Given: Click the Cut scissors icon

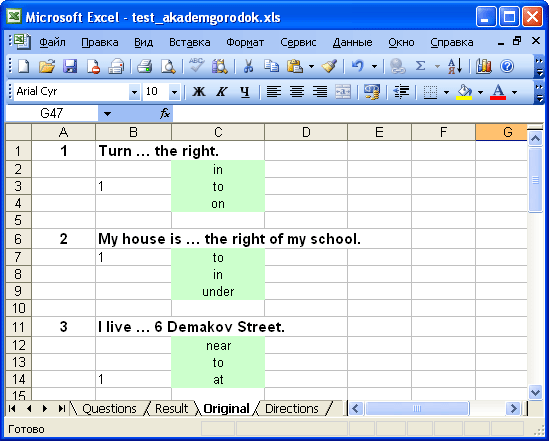Looking at the screenshot, I should coord(248,66).
